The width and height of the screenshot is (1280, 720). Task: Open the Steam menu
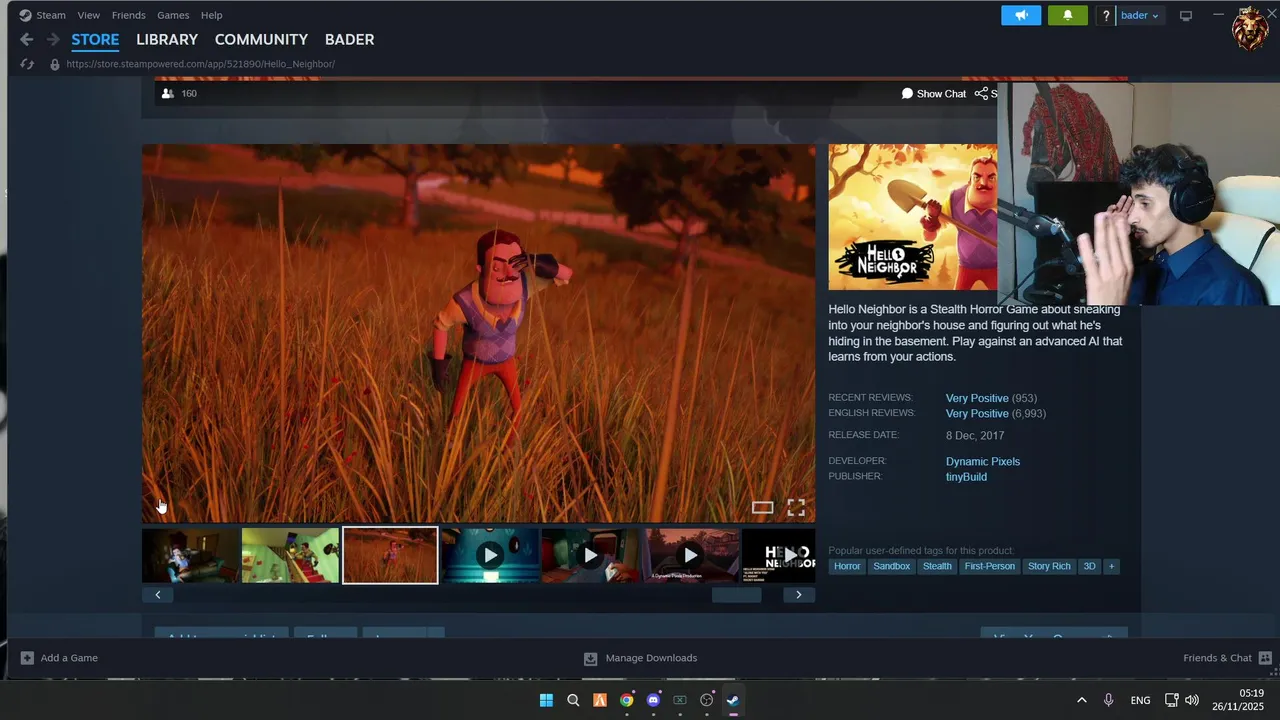[x=51, y=15]
